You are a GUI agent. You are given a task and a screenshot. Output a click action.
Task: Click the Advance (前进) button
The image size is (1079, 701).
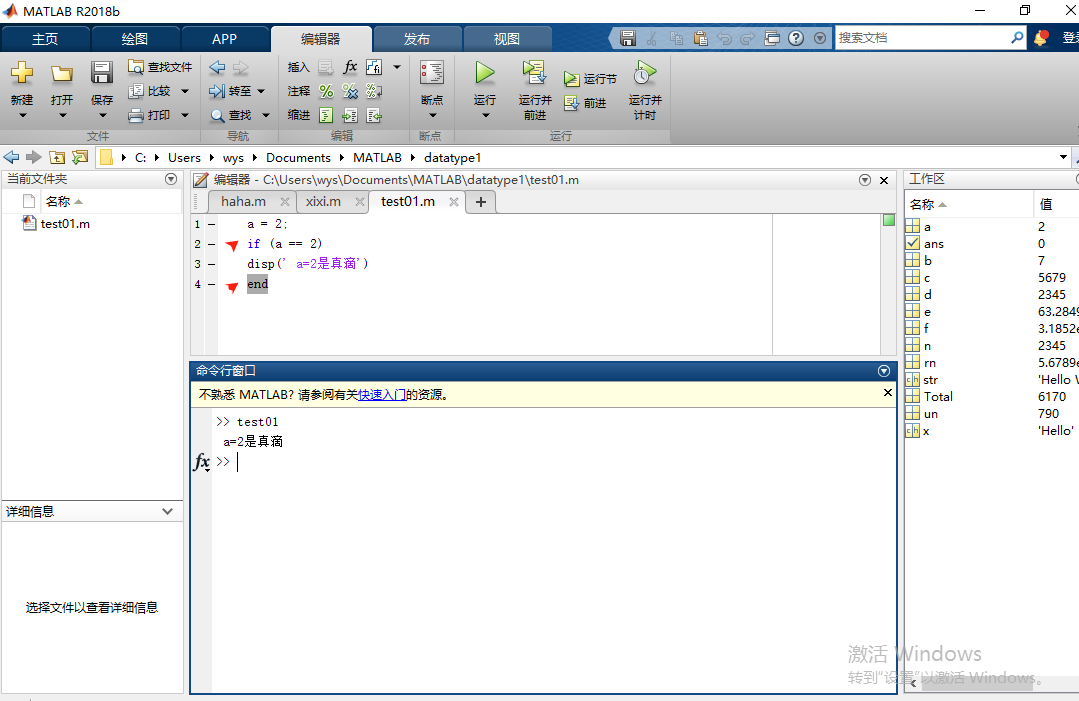[x=585, y=103]
